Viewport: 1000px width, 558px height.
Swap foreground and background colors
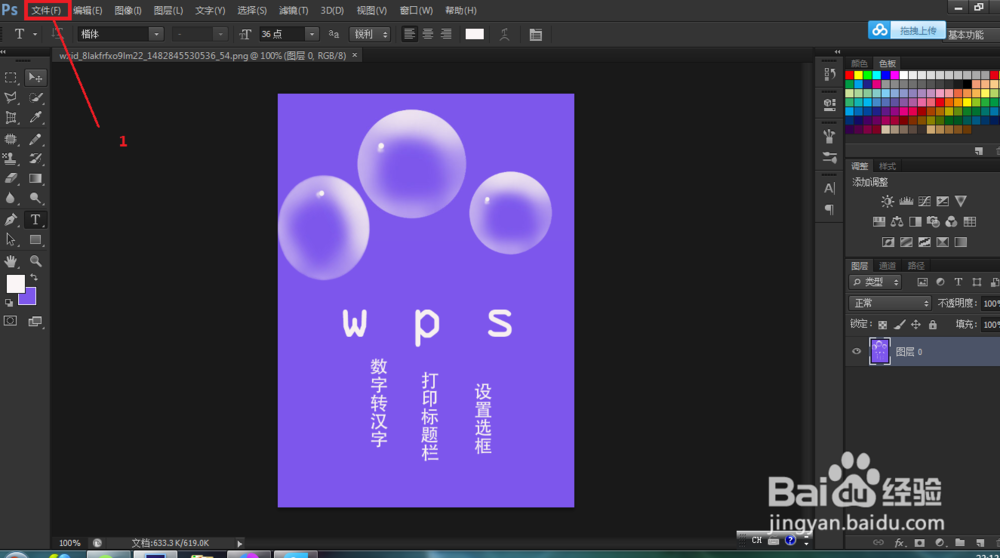click(34, 278)
